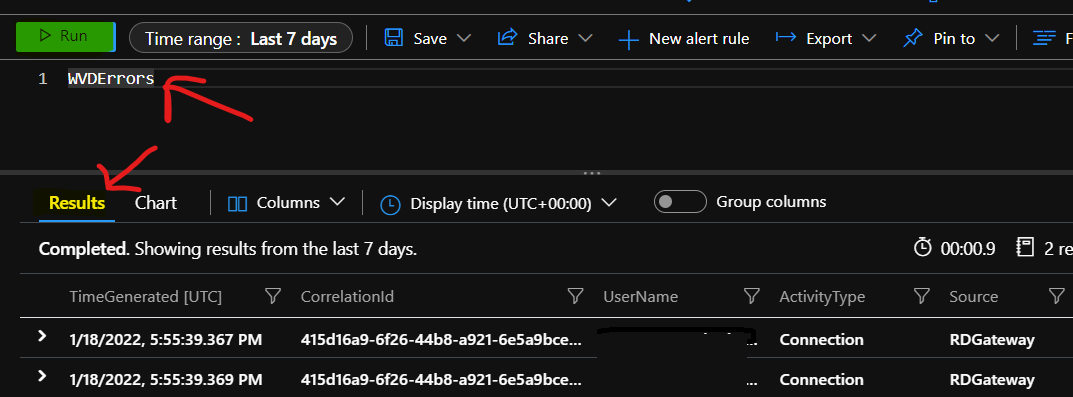Click the records count notebook icon
The image size is (1073, 397).
[x=1024, y=247]
